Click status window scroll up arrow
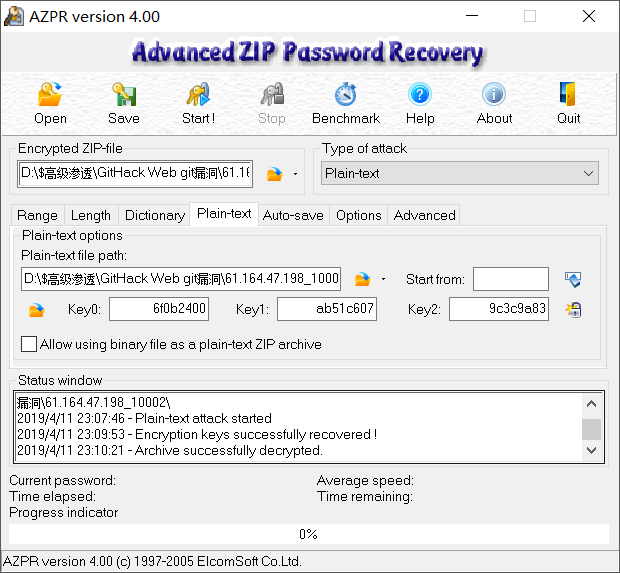 coord(591,404)
